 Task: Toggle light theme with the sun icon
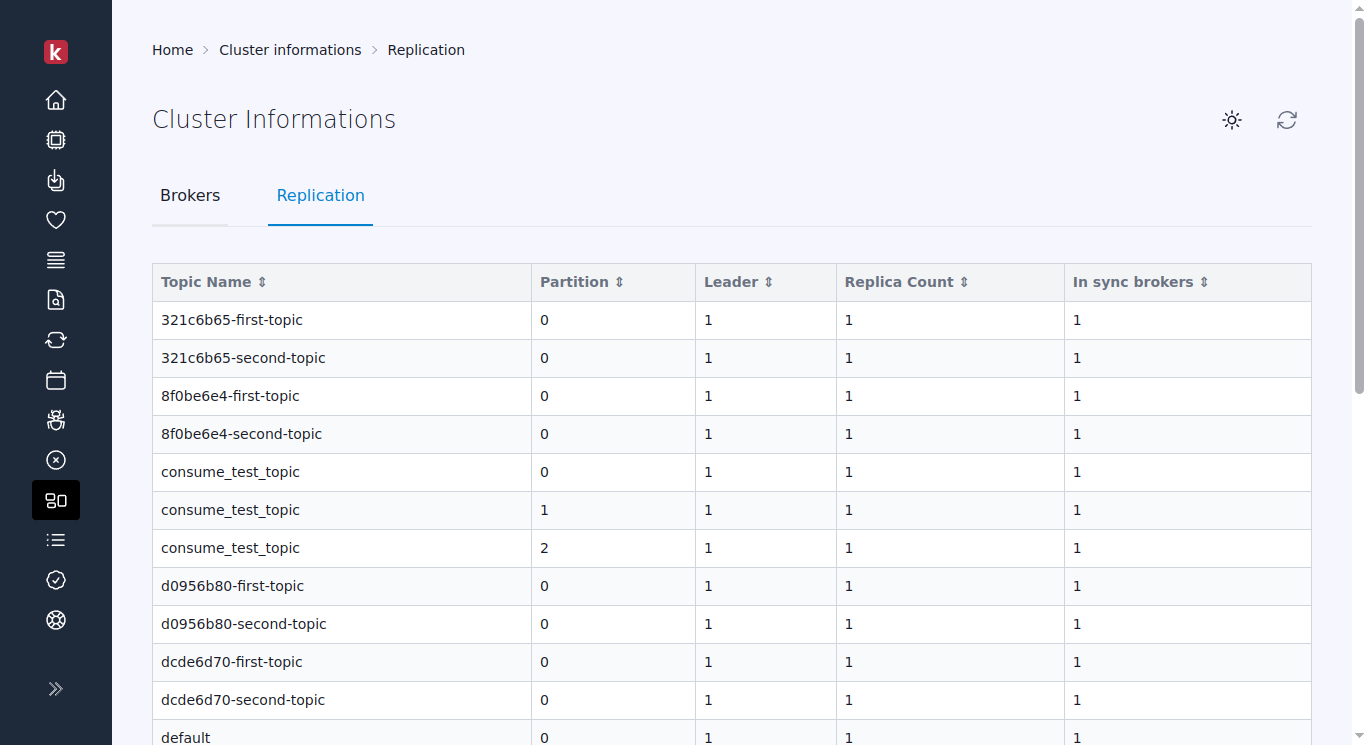tap(1232, 120)
